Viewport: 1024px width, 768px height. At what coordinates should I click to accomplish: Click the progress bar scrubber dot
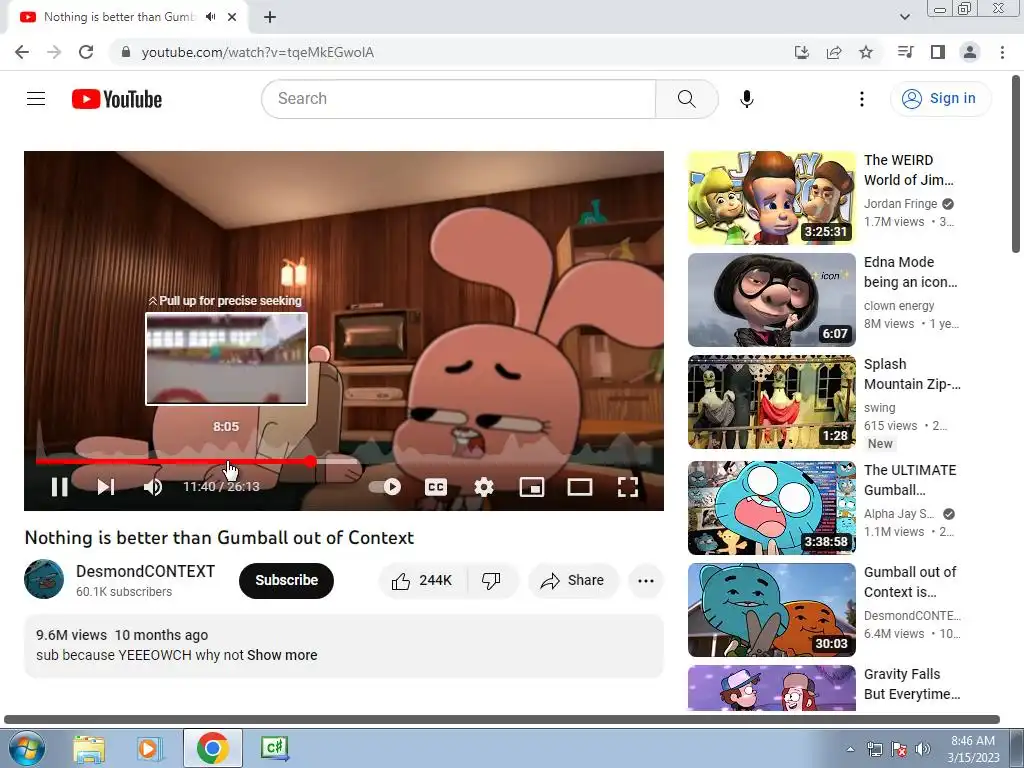tap(311, 462)
